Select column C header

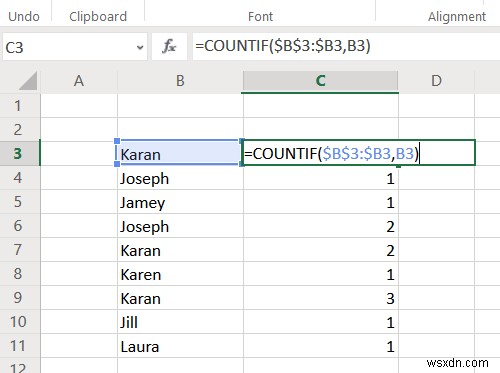coord(321,81)
